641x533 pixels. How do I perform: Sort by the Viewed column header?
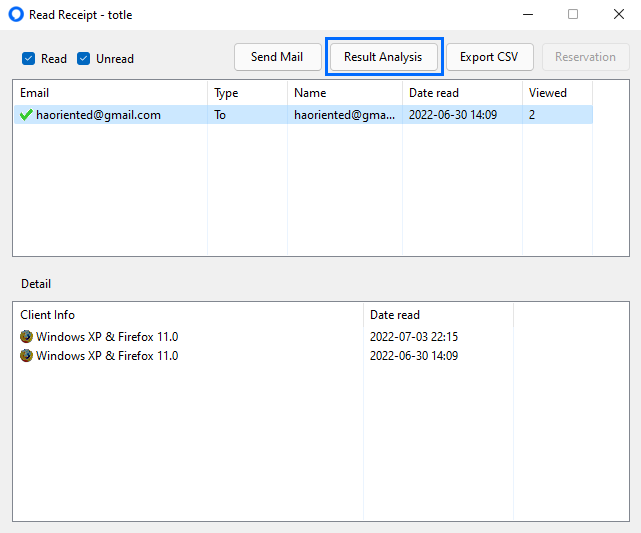pos(558,93)
